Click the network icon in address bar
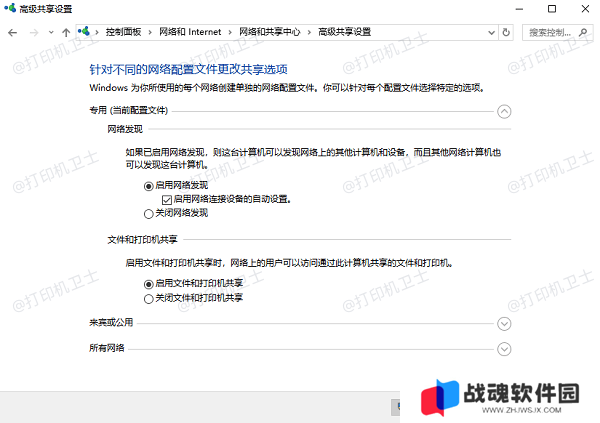Viewport: 600px width, 423px height. (84, 32)
